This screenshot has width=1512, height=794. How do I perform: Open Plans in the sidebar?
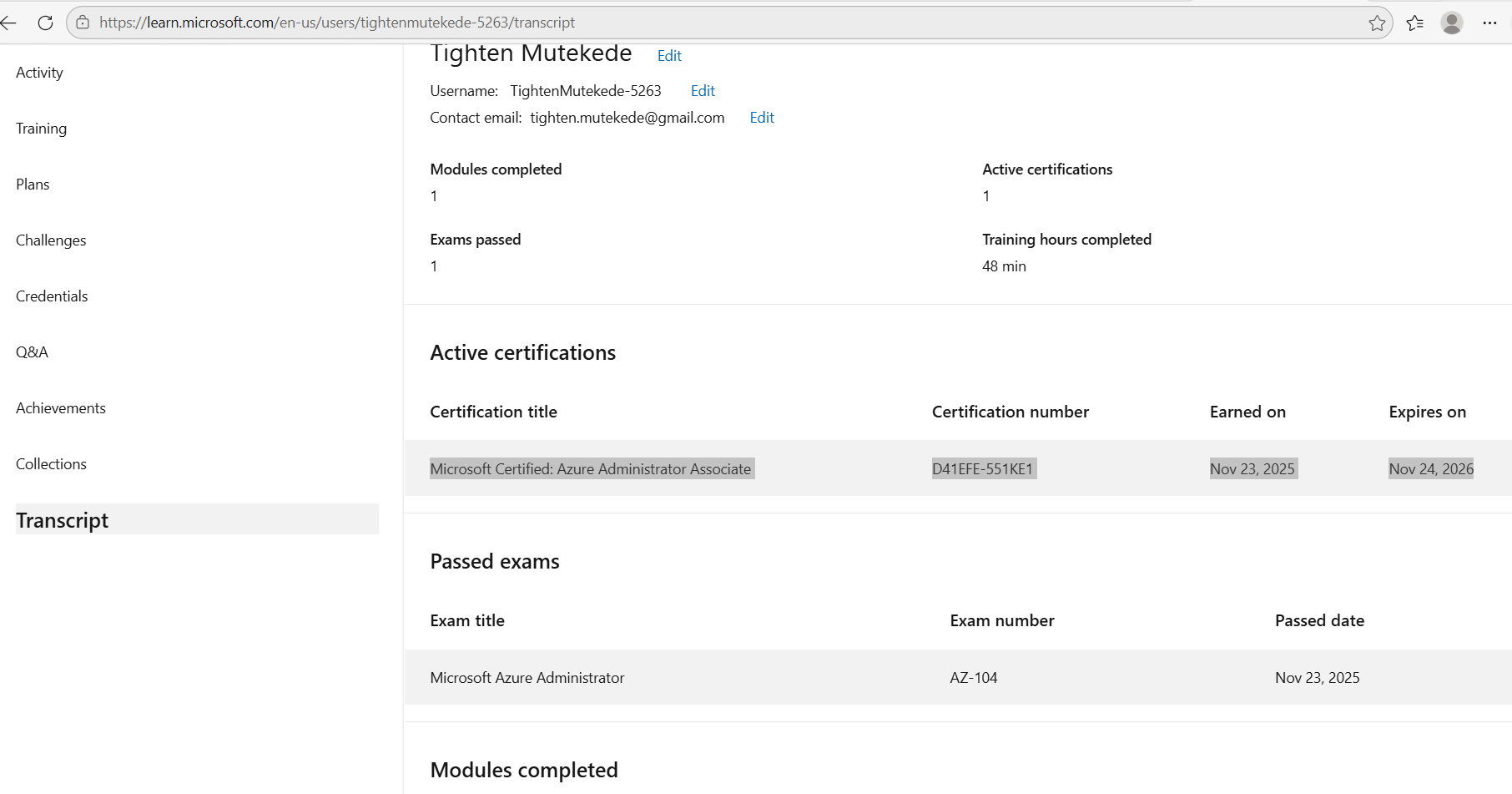(x=33, y=185)
